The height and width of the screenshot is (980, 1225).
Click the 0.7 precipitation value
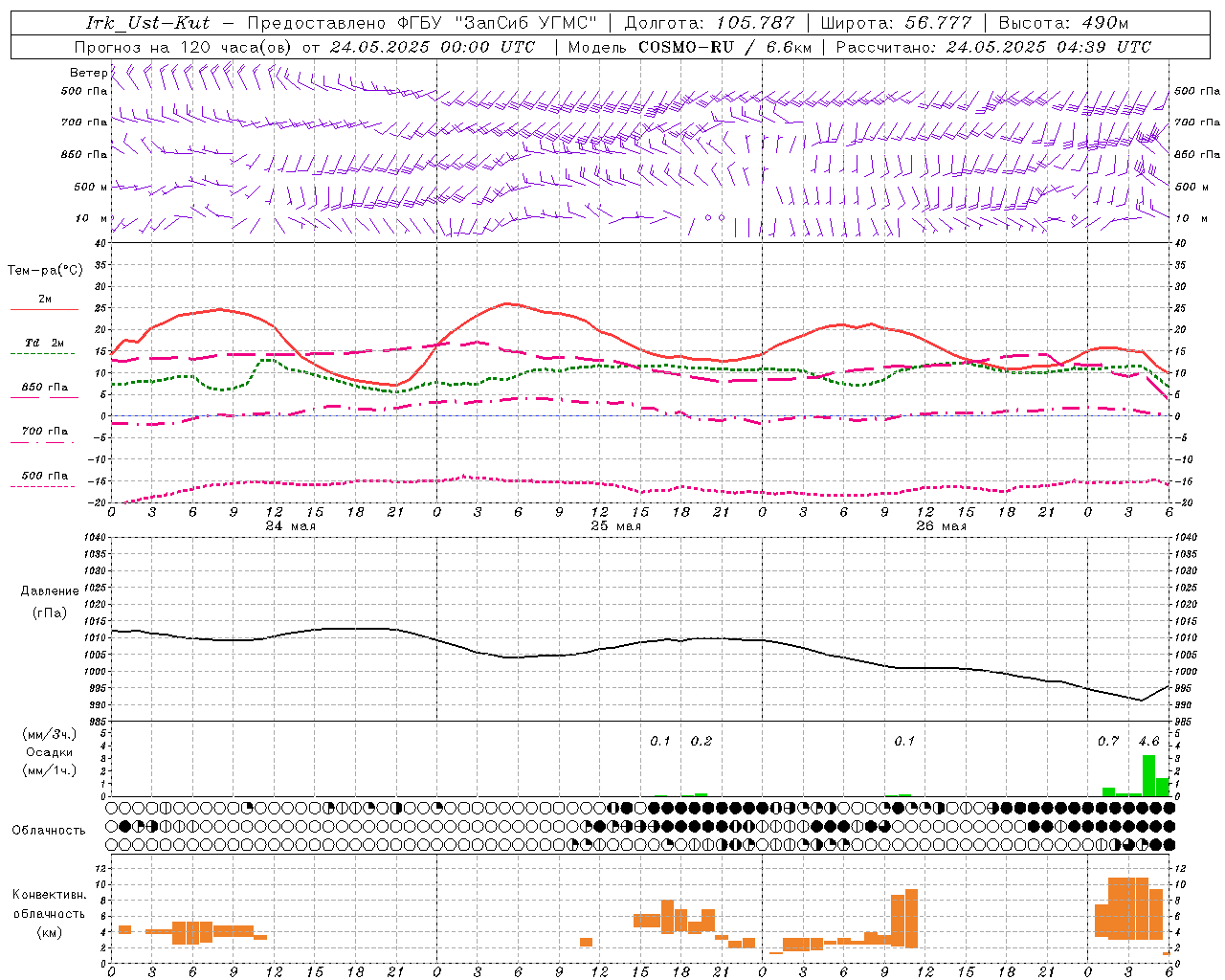(x=1108, y=742)
